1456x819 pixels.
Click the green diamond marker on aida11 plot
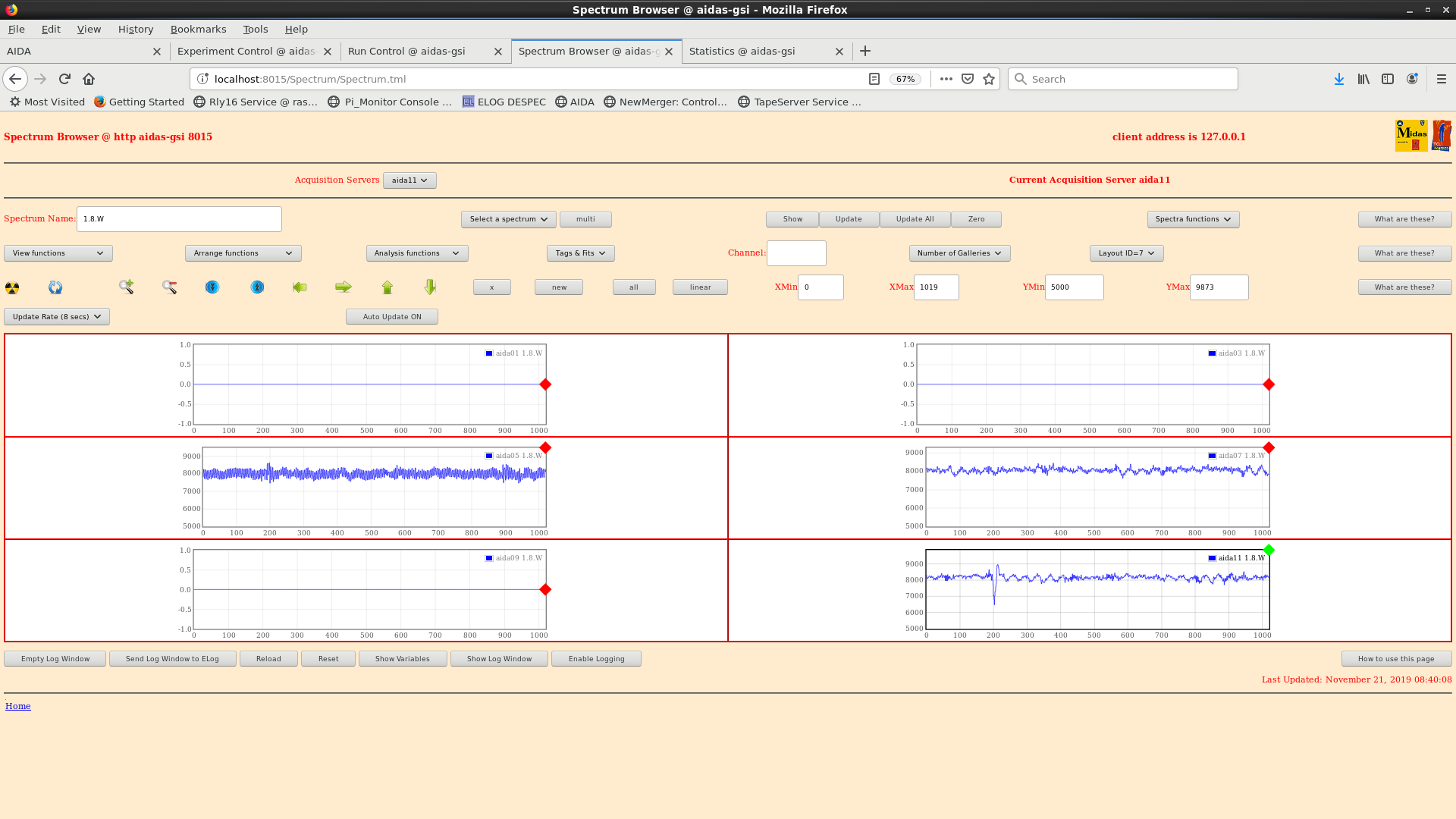click(x=1269, y=550)
